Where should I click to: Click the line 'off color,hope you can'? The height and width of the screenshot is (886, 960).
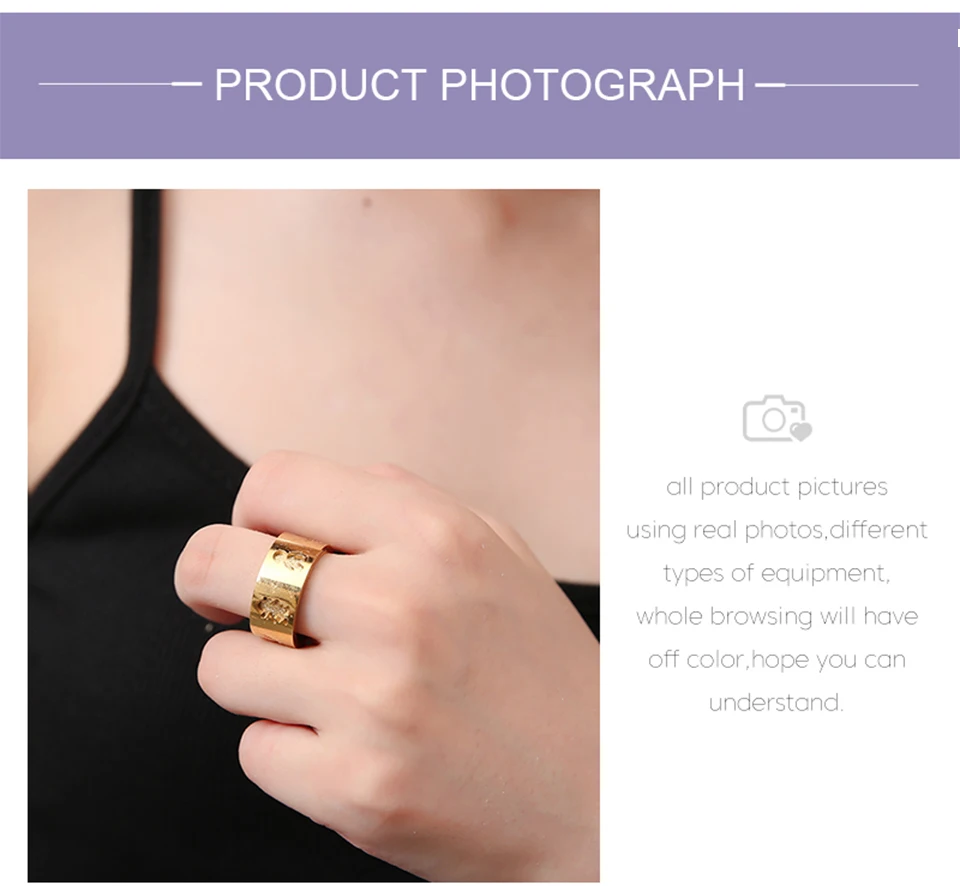[x=777, y=659]
